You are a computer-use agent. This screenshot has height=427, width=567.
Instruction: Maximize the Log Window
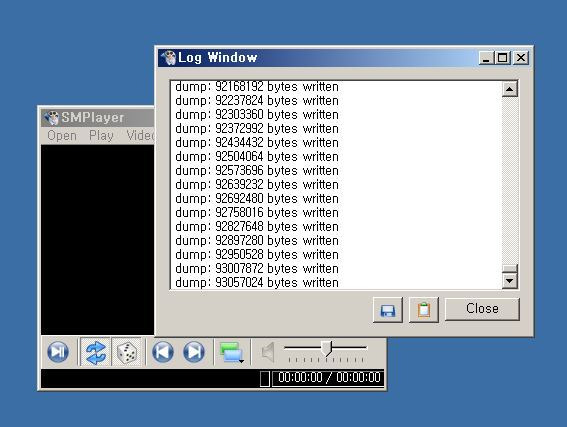(502, 58)
